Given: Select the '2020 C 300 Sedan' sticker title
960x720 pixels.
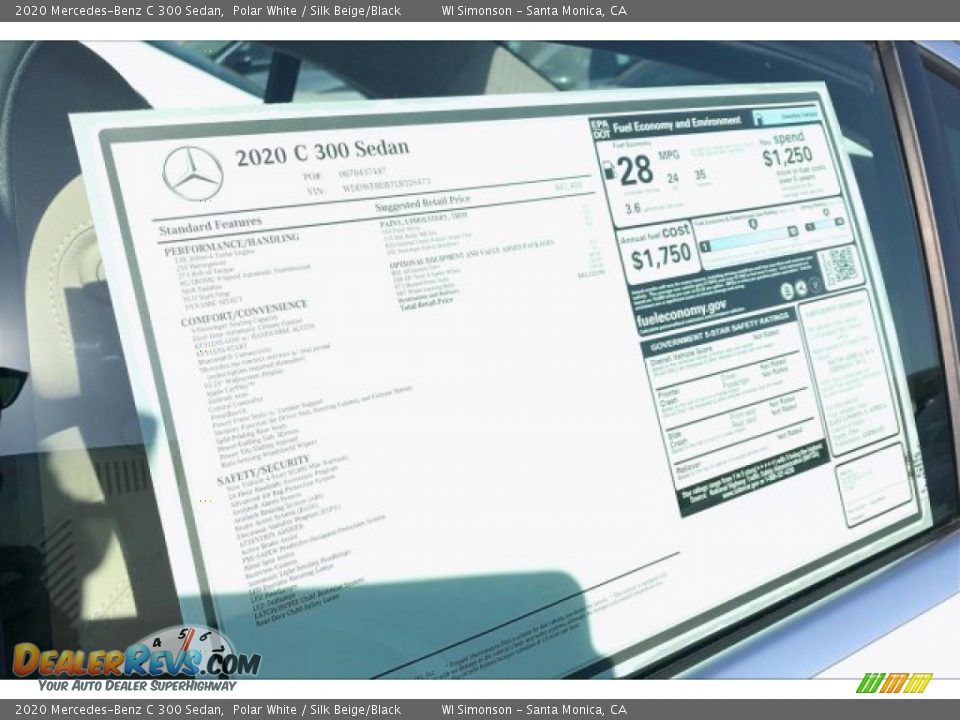Looking at the screenshot, I should (322, 152).
